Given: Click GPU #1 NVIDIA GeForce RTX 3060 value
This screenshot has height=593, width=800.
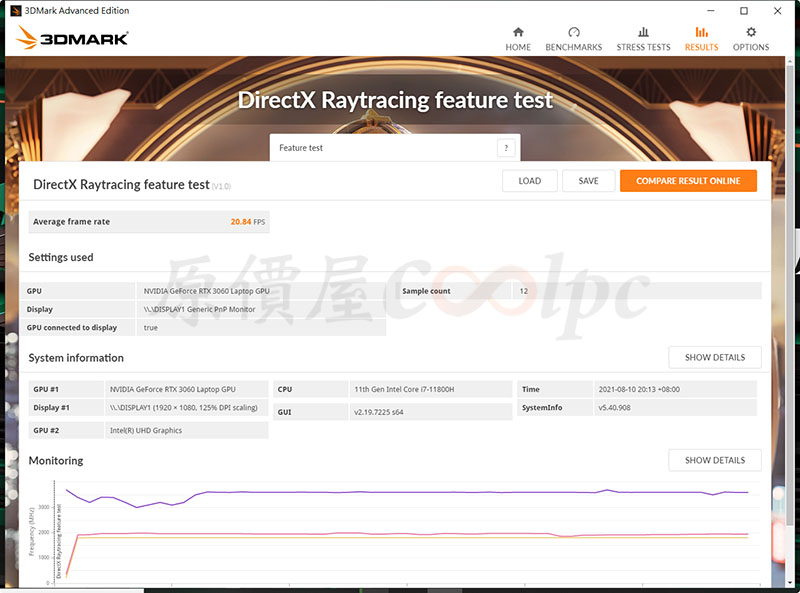Looking at the screenshot, I should point(173,389).
